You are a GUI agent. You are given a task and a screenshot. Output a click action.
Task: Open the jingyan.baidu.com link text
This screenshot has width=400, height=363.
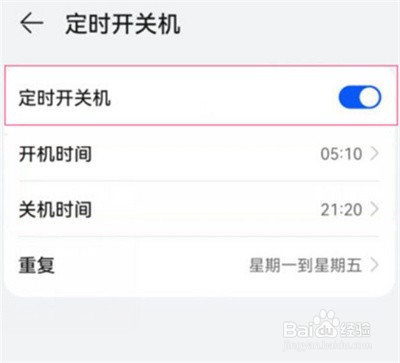(x=327, y=344)
